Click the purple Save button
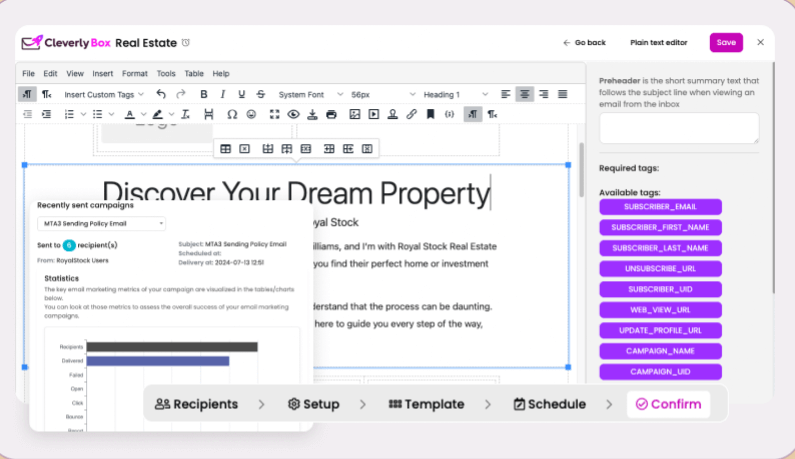This screenshot has height=459, width=795. tap(726, 42)
